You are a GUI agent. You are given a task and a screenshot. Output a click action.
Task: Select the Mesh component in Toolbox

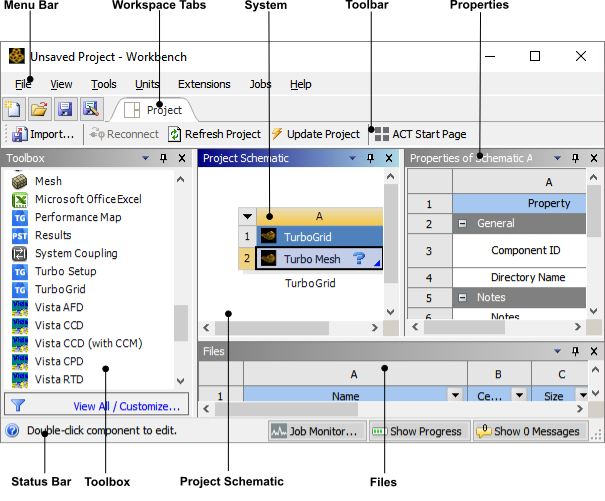coord(48,181)
